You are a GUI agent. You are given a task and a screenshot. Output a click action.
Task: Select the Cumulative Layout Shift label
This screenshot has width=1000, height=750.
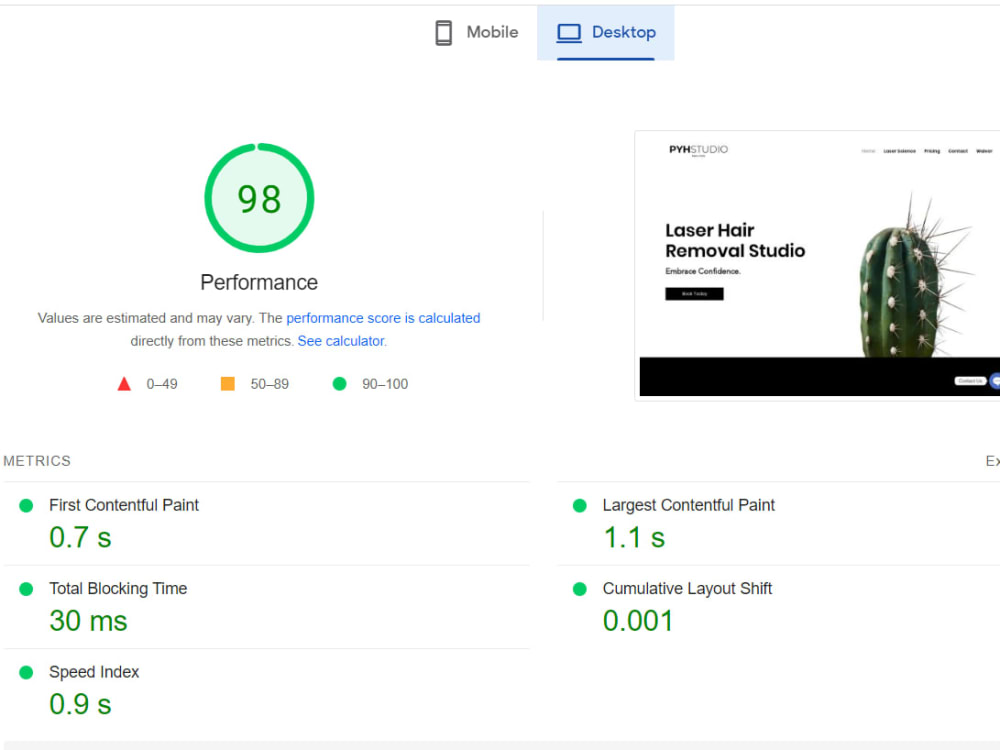(688, 589)
